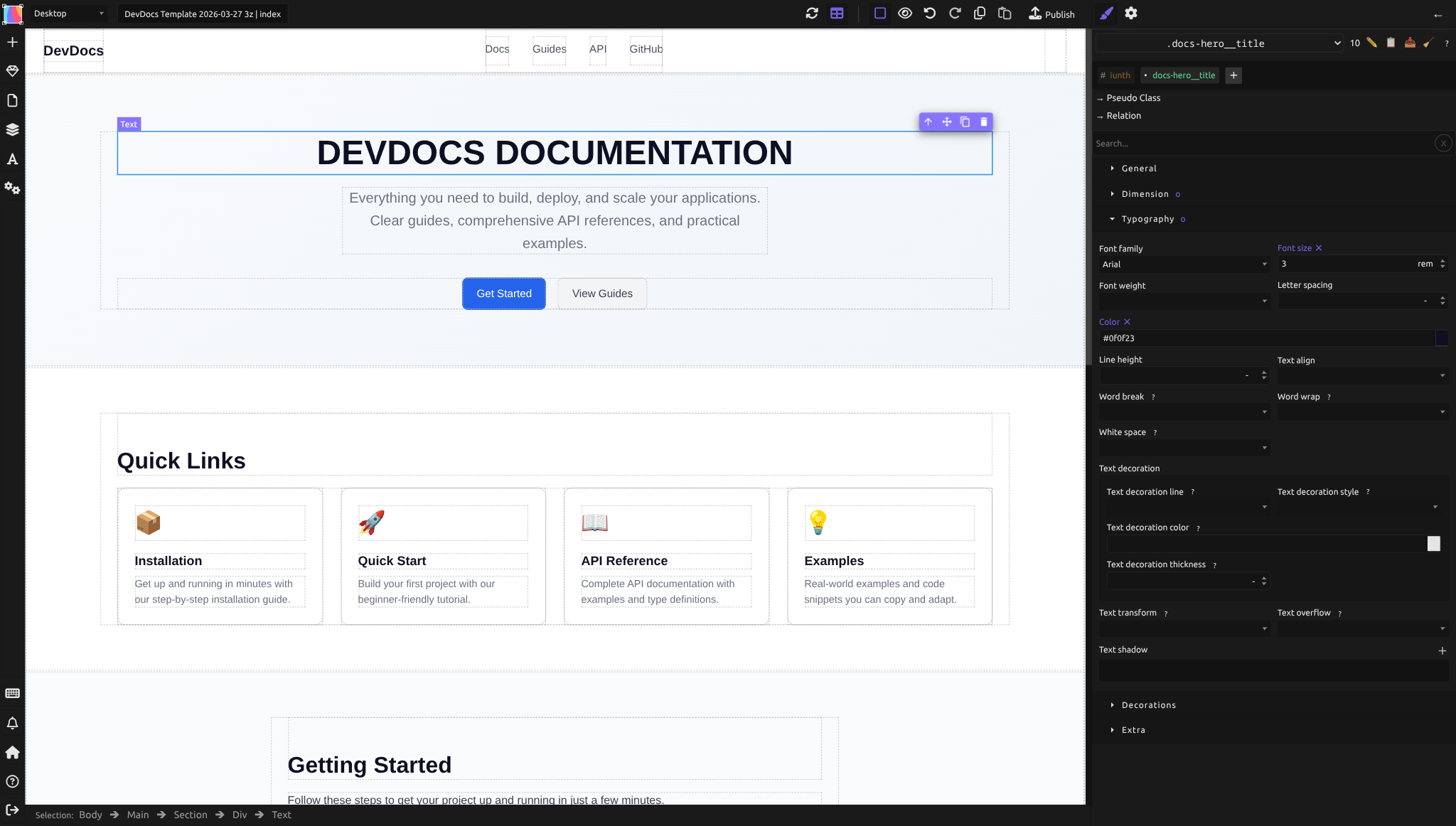Open the fonts panel with the A icon
Viewport: 1456px width, 826px height.
pos(13,159)
